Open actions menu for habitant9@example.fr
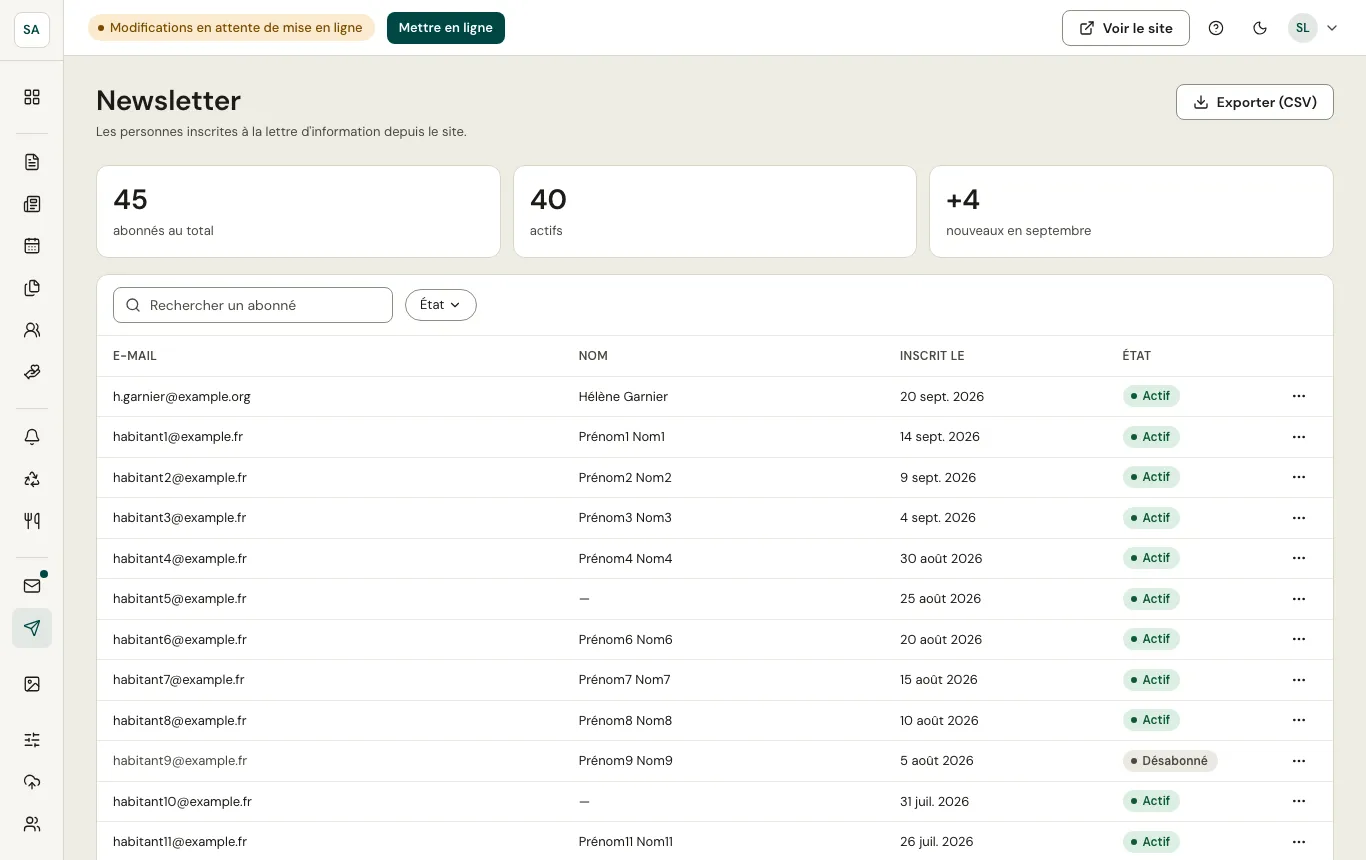This screenshot has height=860, width=1366. pos(1299,761)
